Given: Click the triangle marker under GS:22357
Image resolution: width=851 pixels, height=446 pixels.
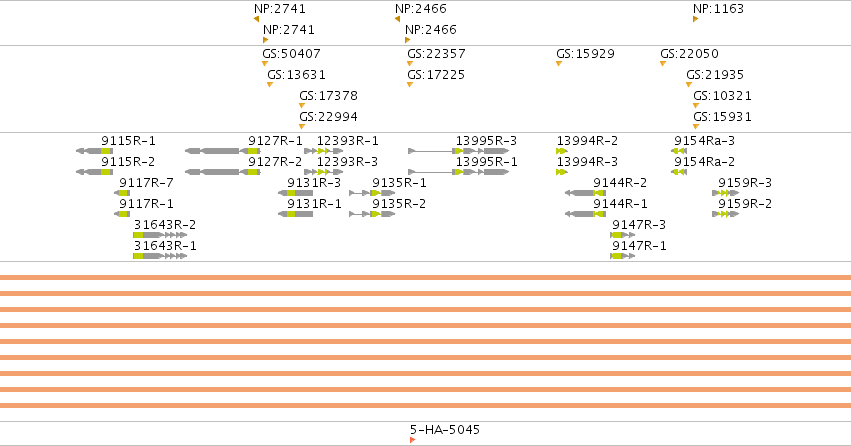Looking at the screenshot, I should (410, 63).
